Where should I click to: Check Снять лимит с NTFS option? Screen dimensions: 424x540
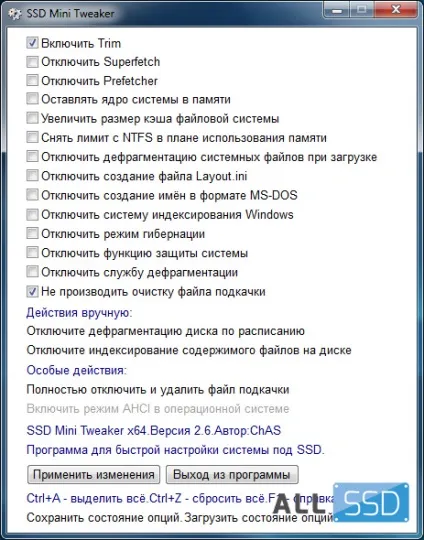pyautogui.click(x=32, y=138)
